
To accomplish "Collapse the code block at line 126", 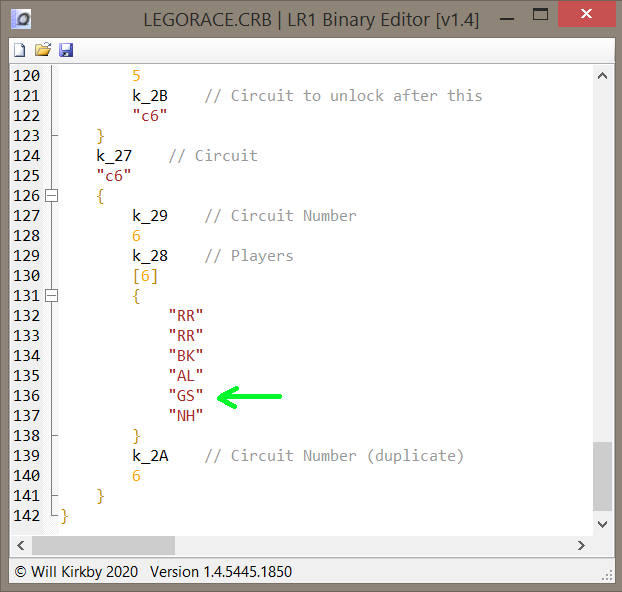I will (52, 196).
